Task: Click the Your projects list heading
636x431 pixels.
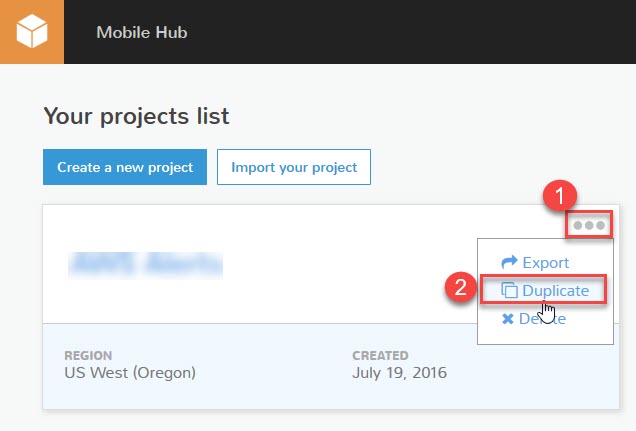Action: coord(136,116)
